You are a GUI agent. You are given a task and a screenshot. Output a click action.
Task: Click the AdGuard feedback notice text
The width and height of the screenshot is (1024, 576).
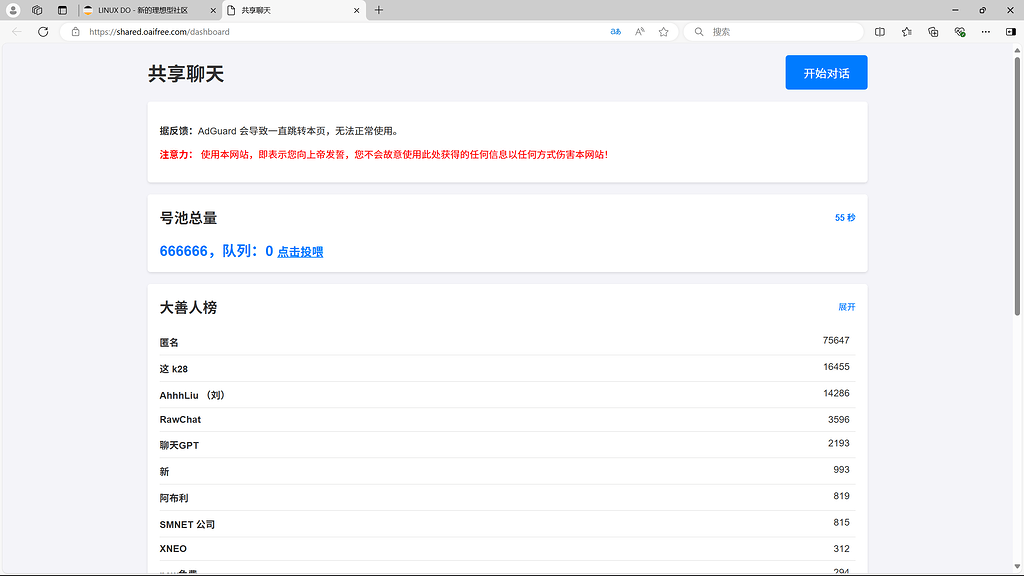point(280,131)
